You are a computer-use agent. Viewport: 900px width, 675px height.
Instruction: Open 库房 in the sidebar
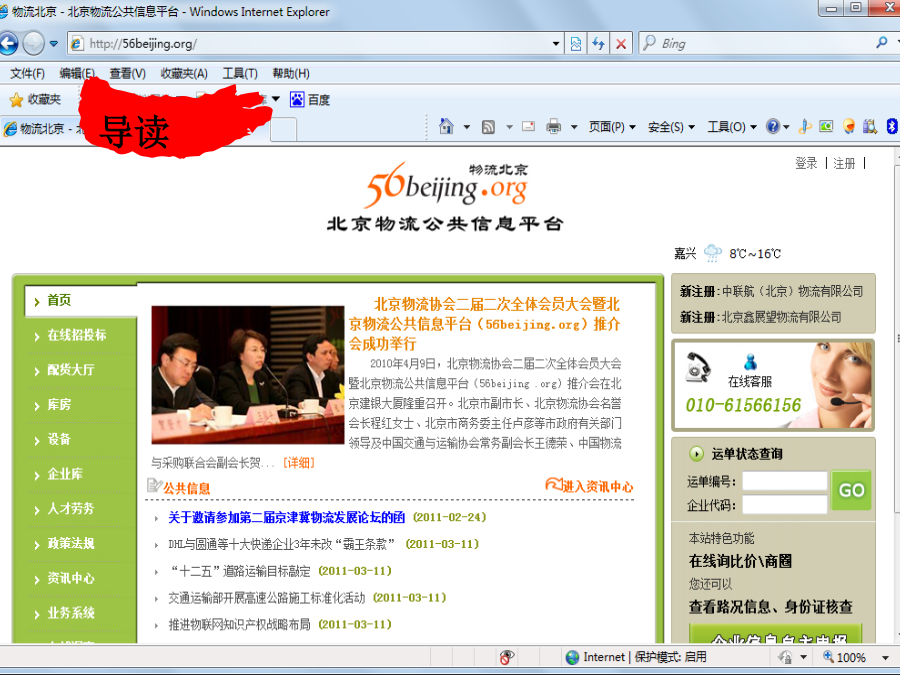tap(59, 405)
